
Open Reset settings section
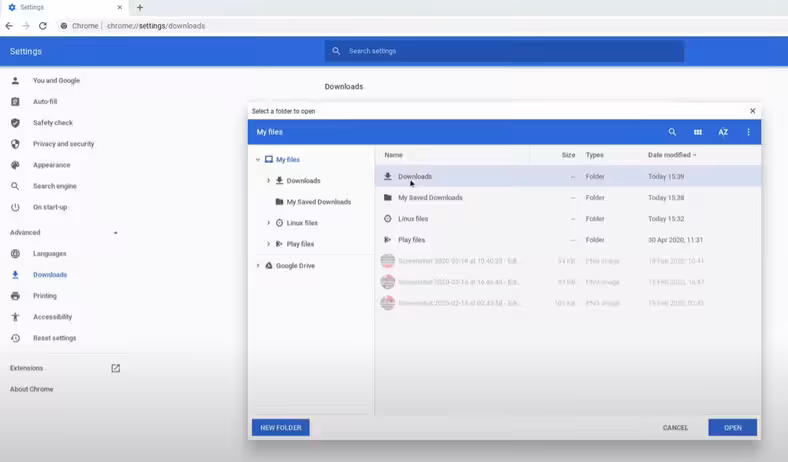(54, 338)
